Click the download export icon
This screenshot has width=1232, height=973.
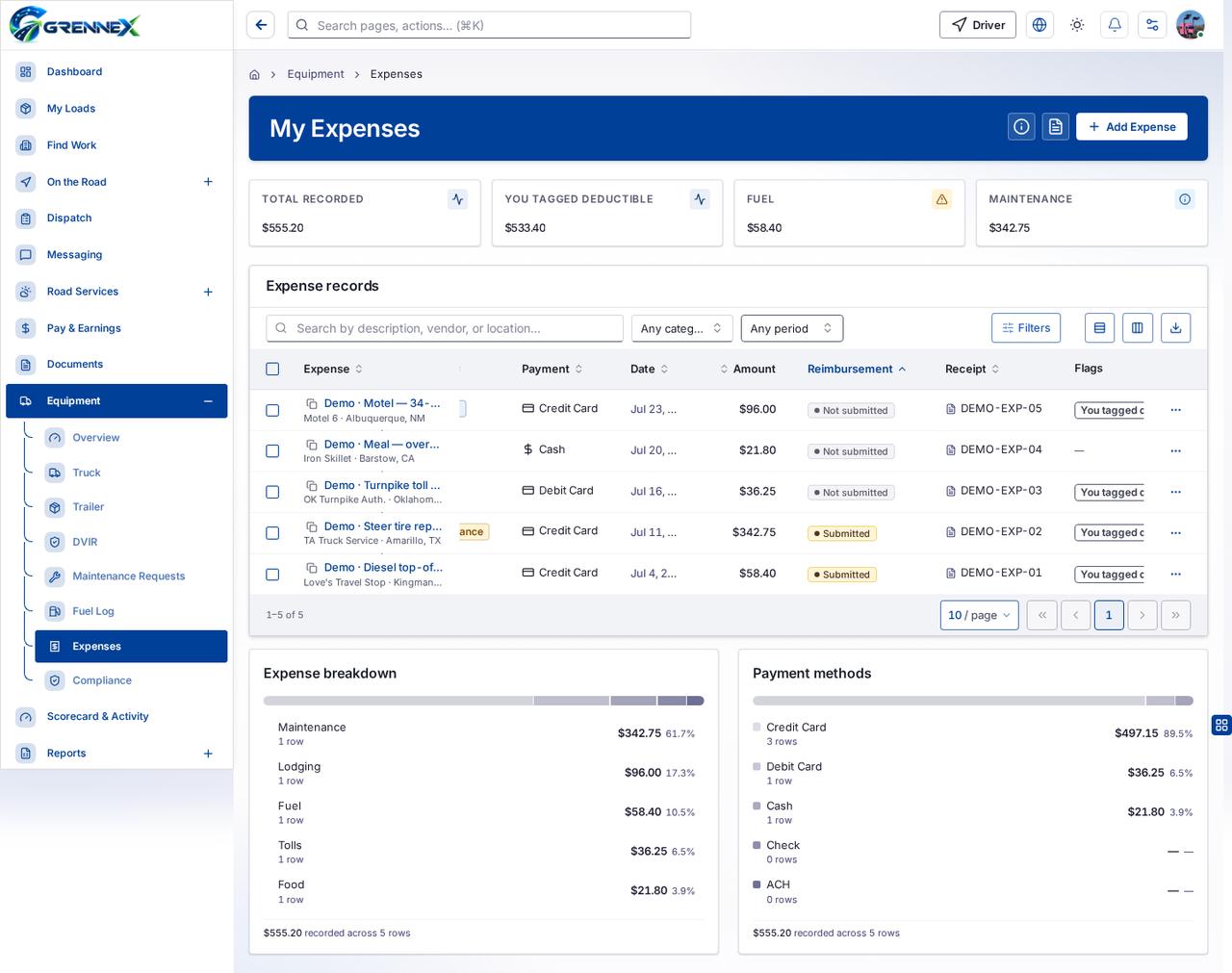[x=1175, y=328]
